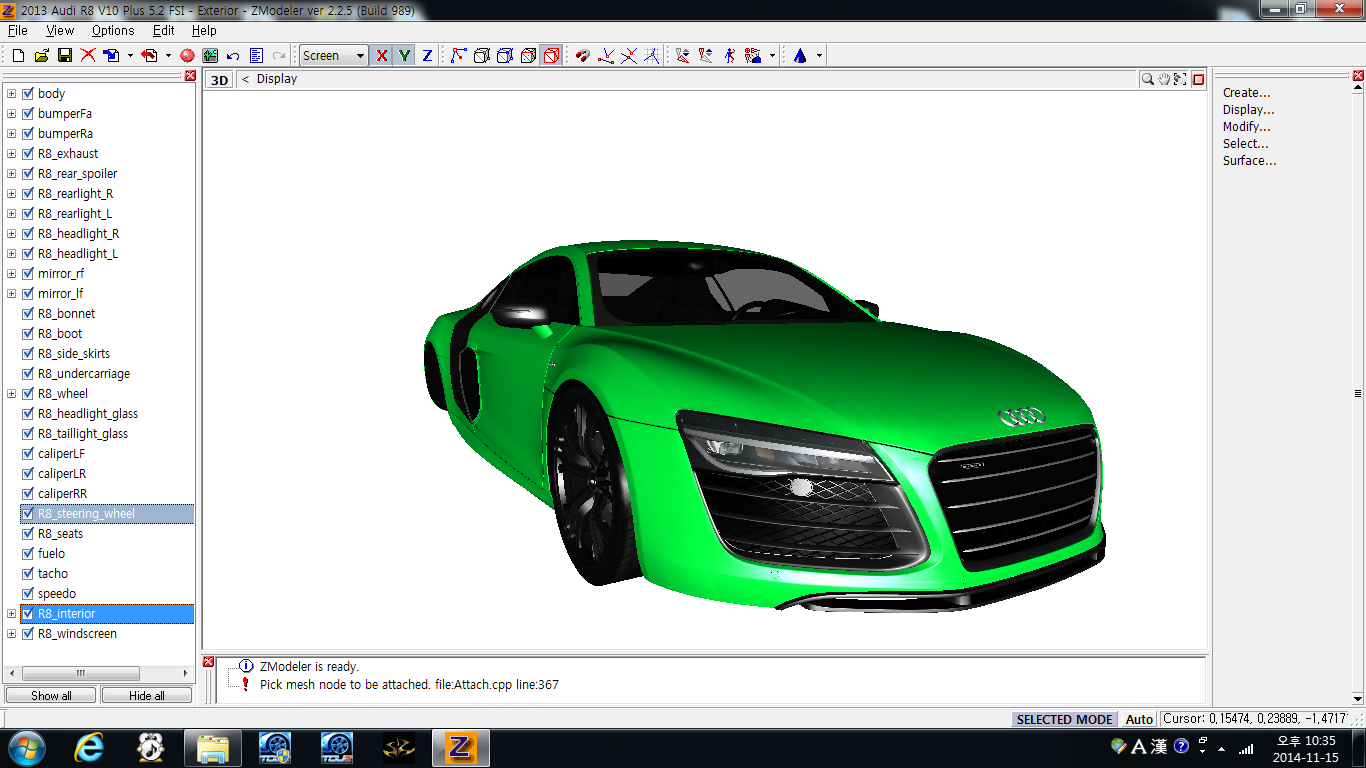This screenshot has height=768, width=1366.
Task: Select the viewport zoom magnifier tool
Action: 1149,79
